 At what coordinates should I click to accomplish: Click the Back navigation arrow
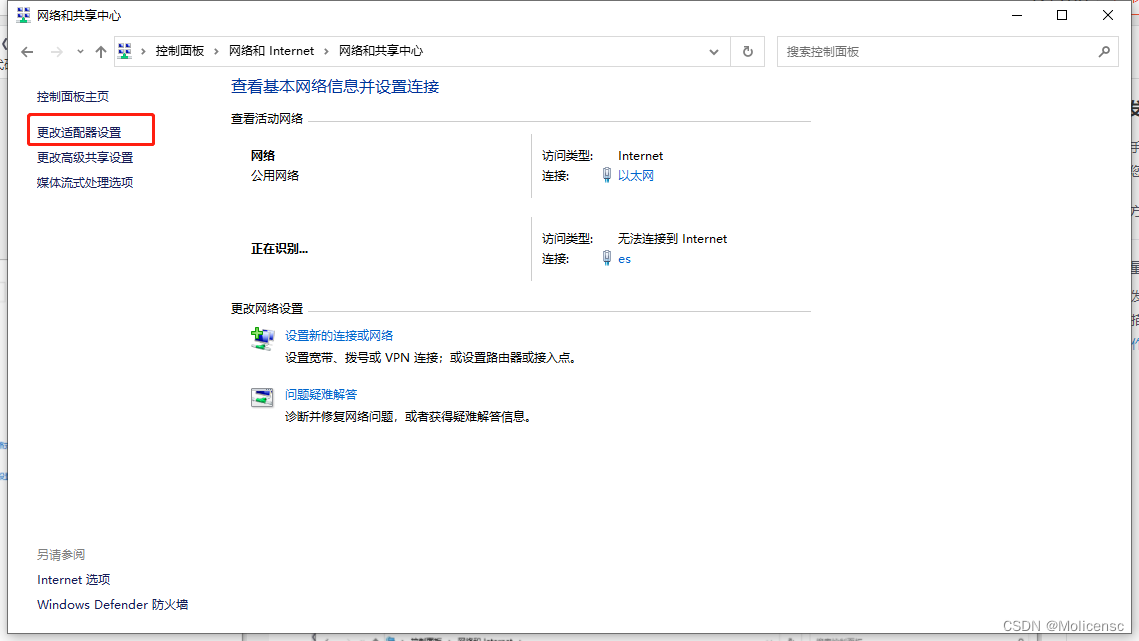27,51
